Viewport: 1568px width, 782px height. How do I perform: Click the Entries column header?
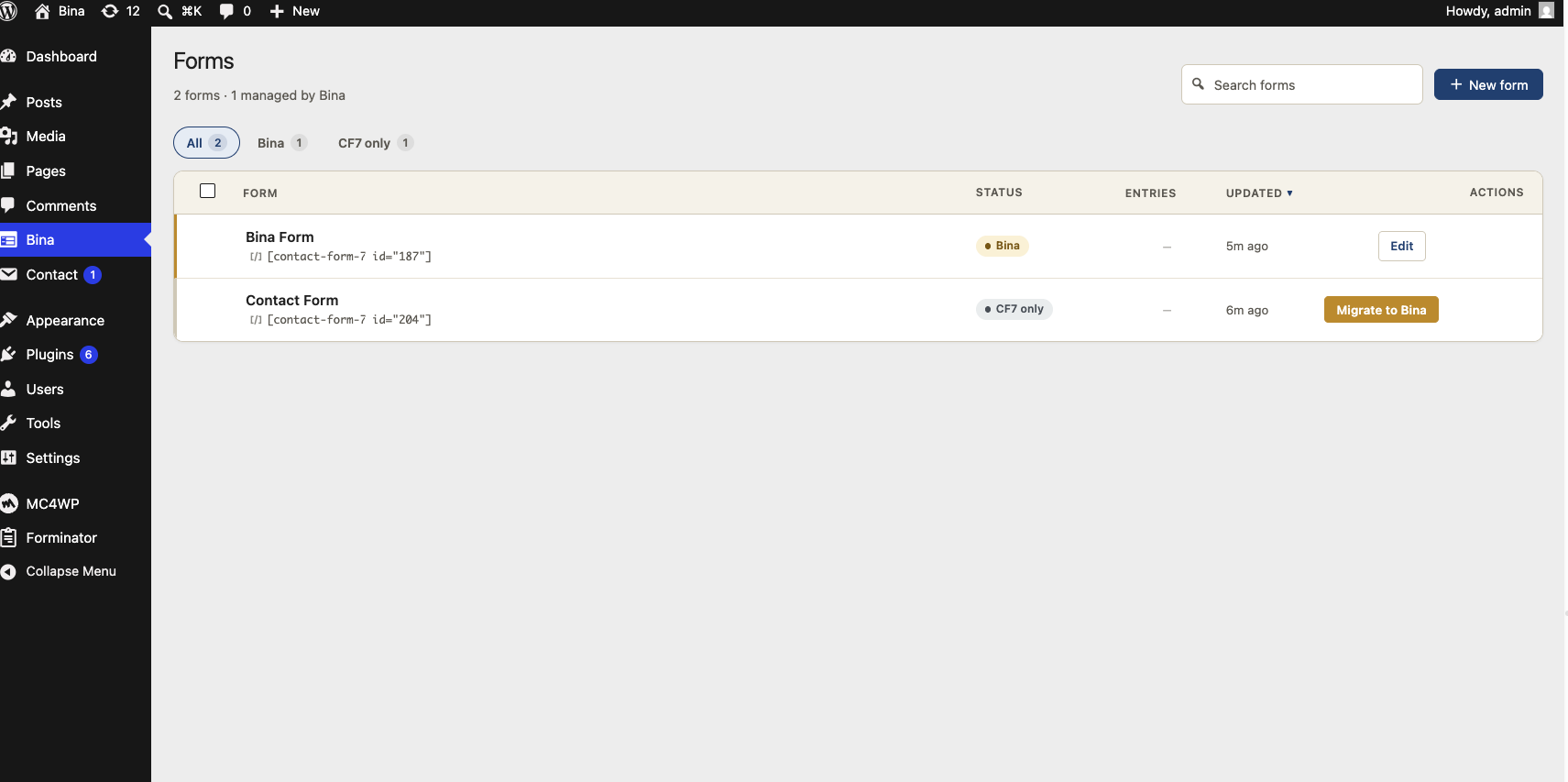point(1150,193)
